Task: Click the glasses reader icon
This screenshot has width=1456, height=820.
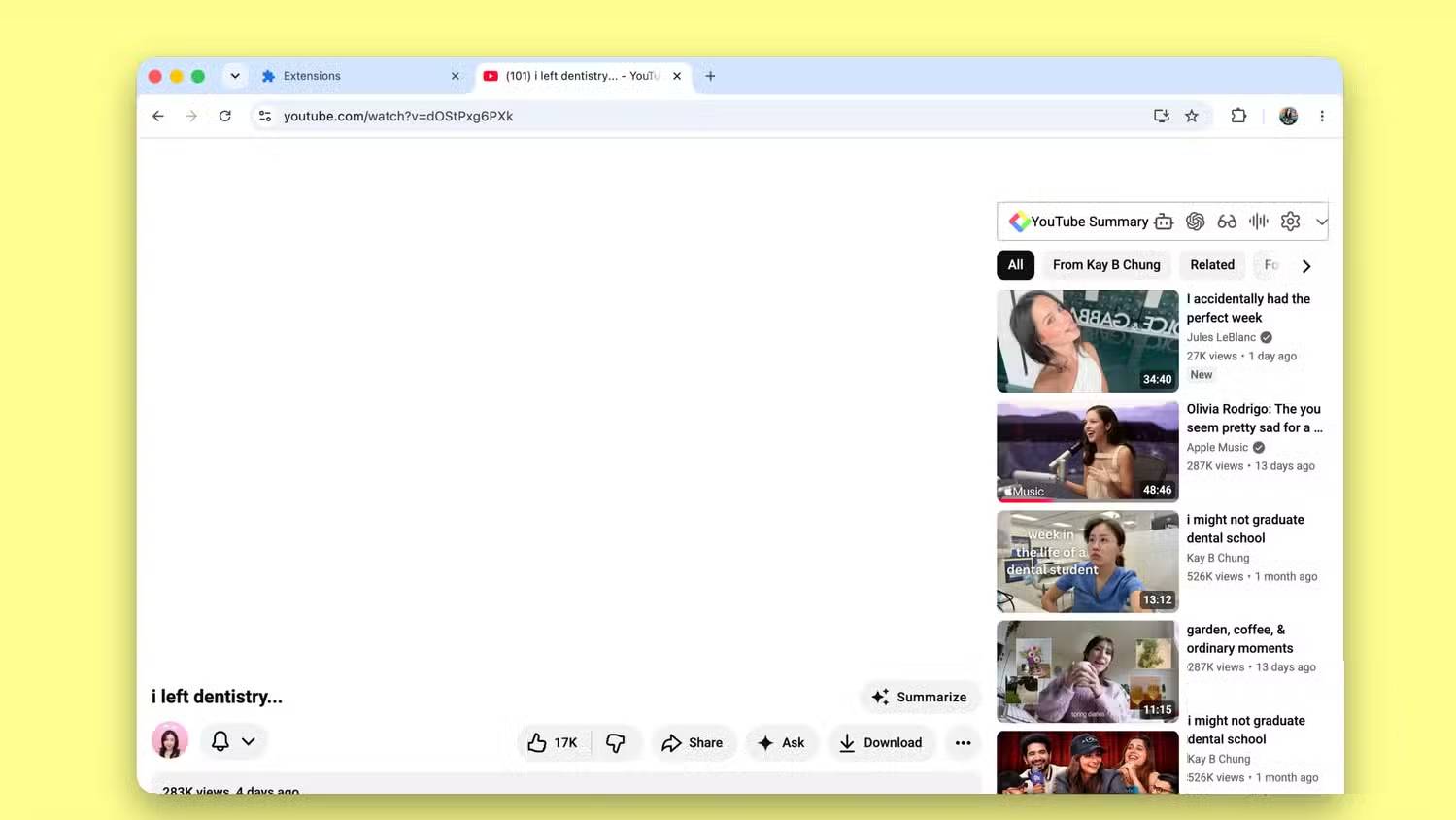Action: pos(1227,222)
